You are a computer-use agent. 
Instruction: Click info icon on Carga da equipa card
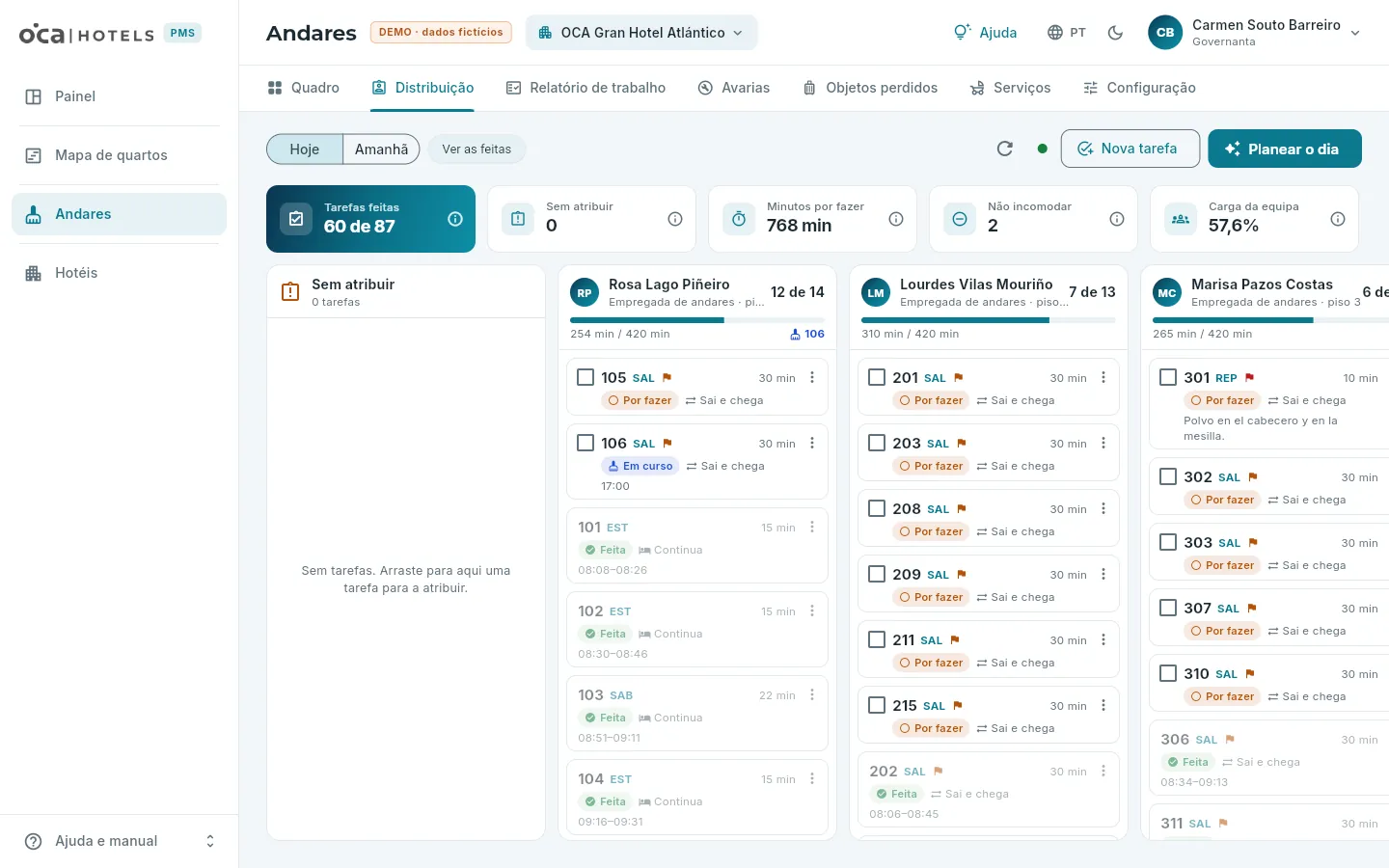[x=1338, y=219]
